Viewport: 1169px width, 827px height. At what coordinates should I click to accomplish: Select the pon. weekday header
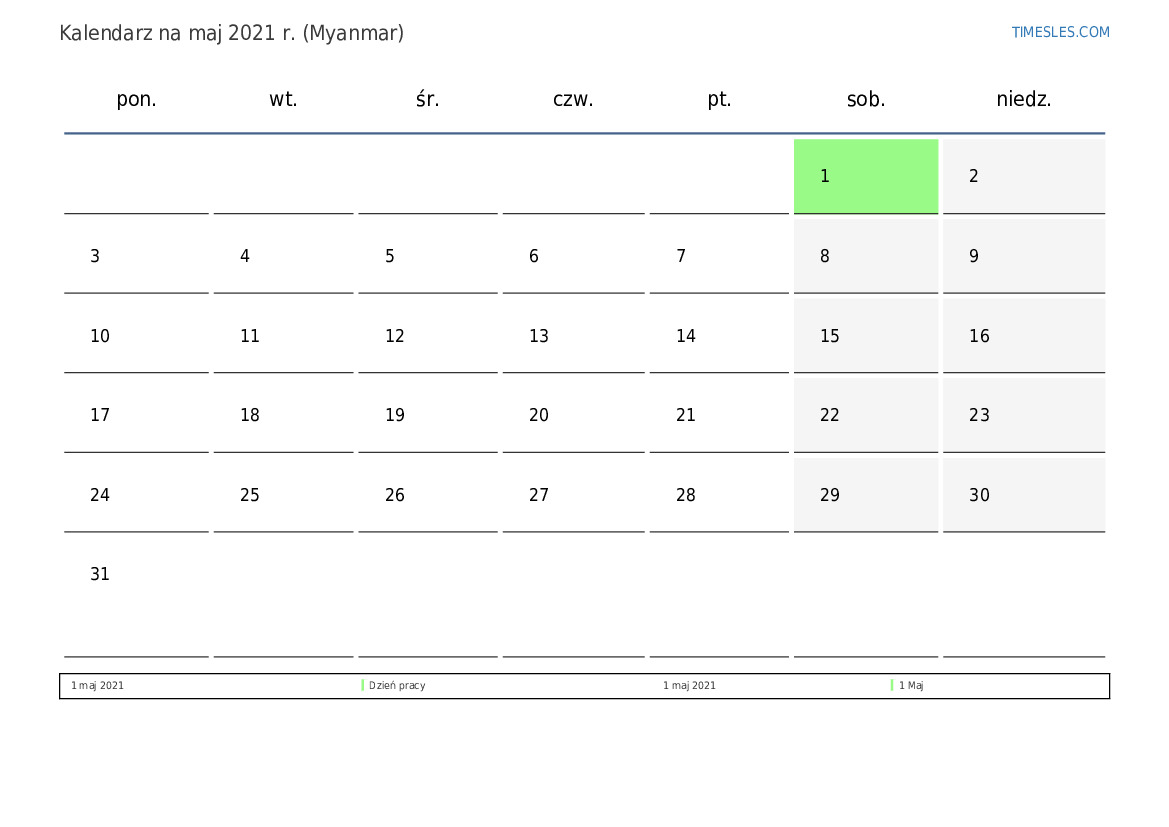click(x=136, y=99)
